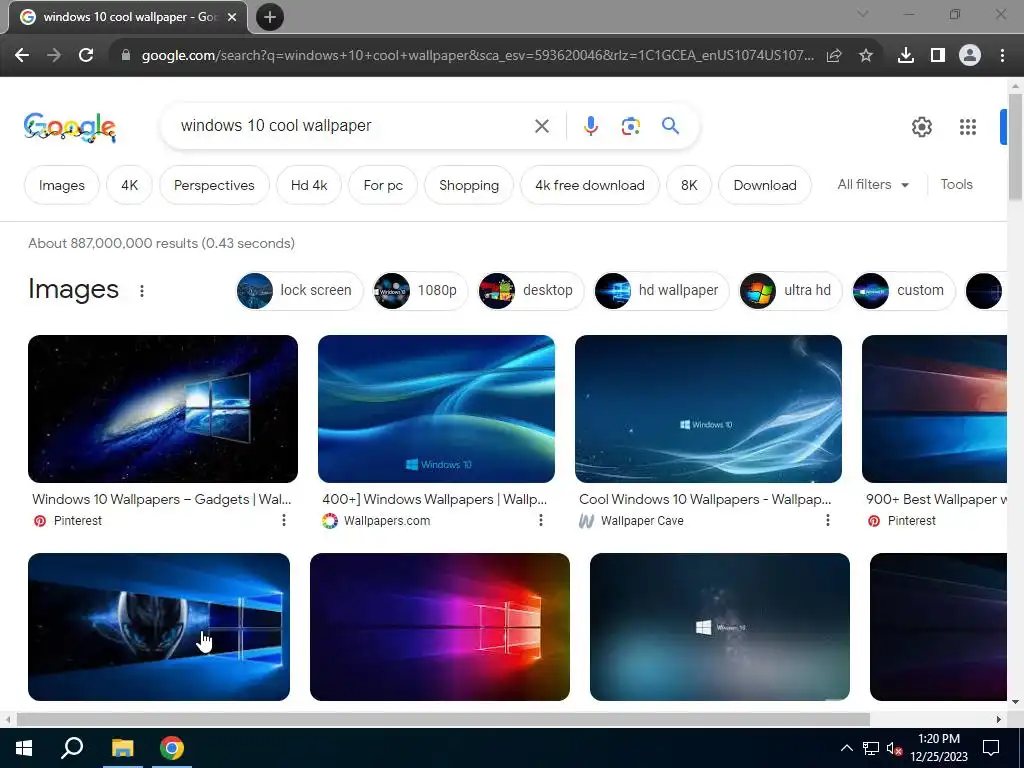Open Wallpaper Cave swirl image
This screenshot has width=1024, height=768.
point(708,409)
